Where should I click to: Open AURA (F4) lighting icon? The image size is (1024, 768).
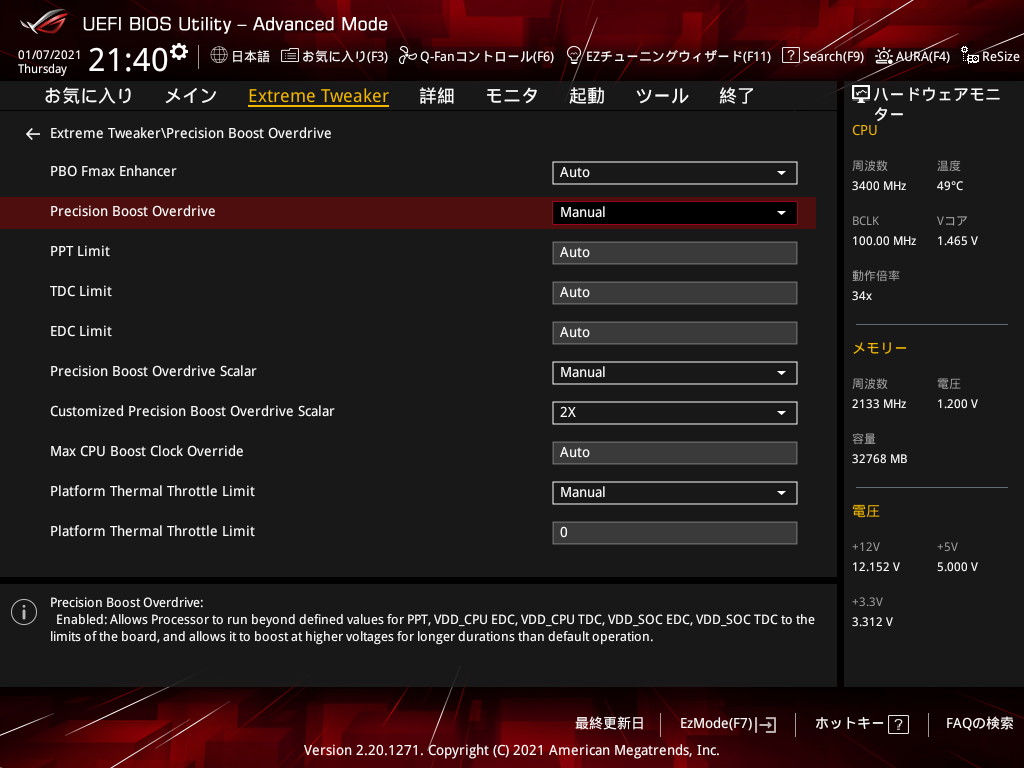[884, 56]
